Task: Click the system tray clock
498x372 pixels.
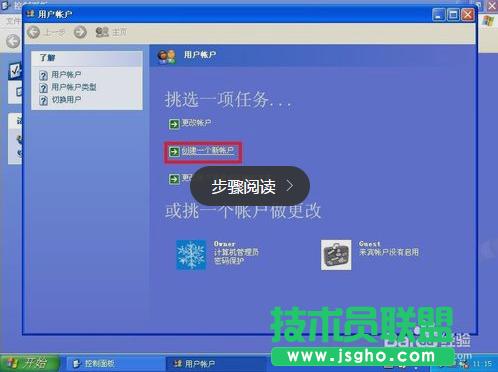Action: point(482,363)
